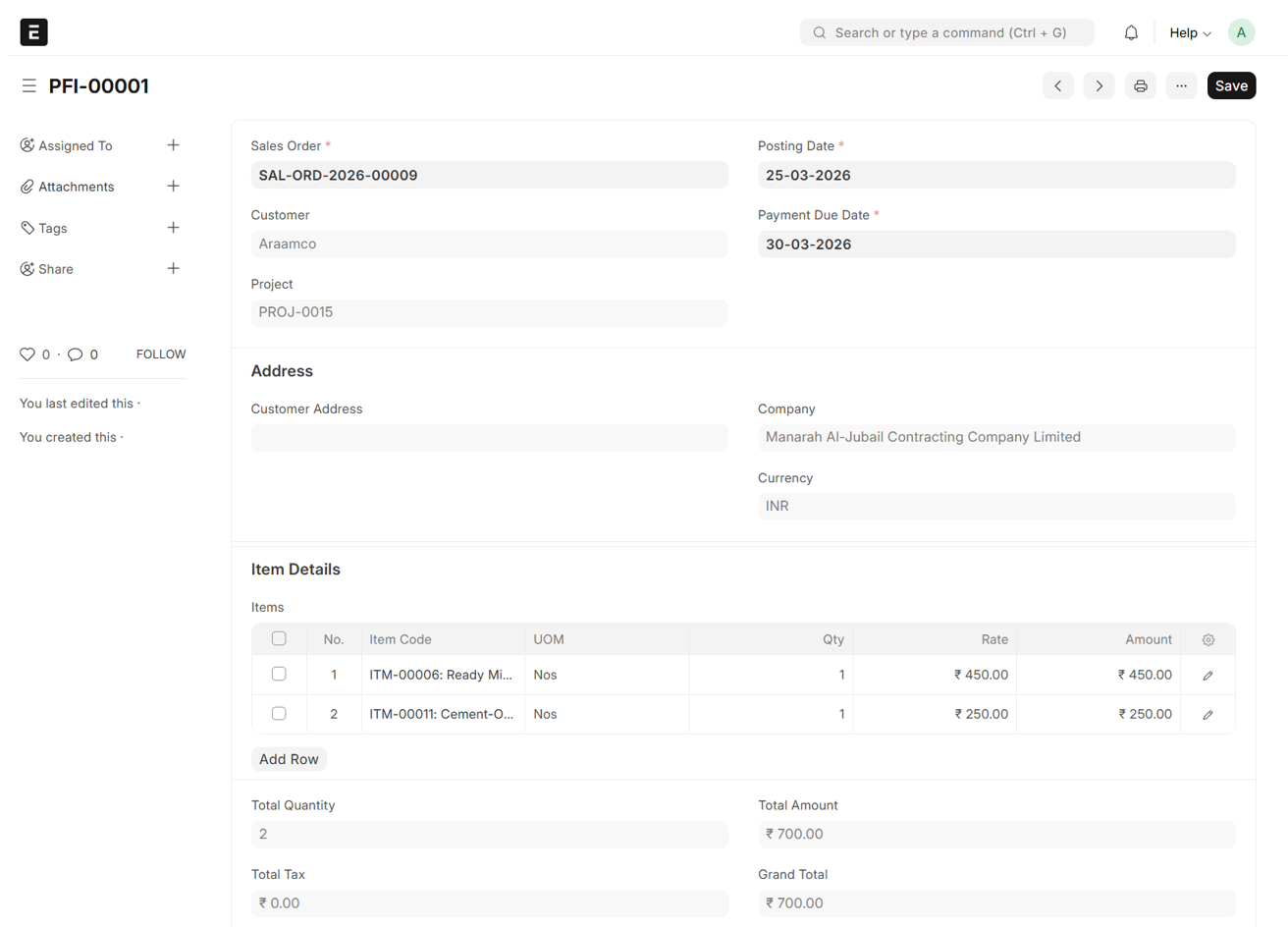This screenshot has width=1288, height=927.
Task: Add an assignee with Assigned To plus
Action: pyautogui.click(x=173, y=145)
